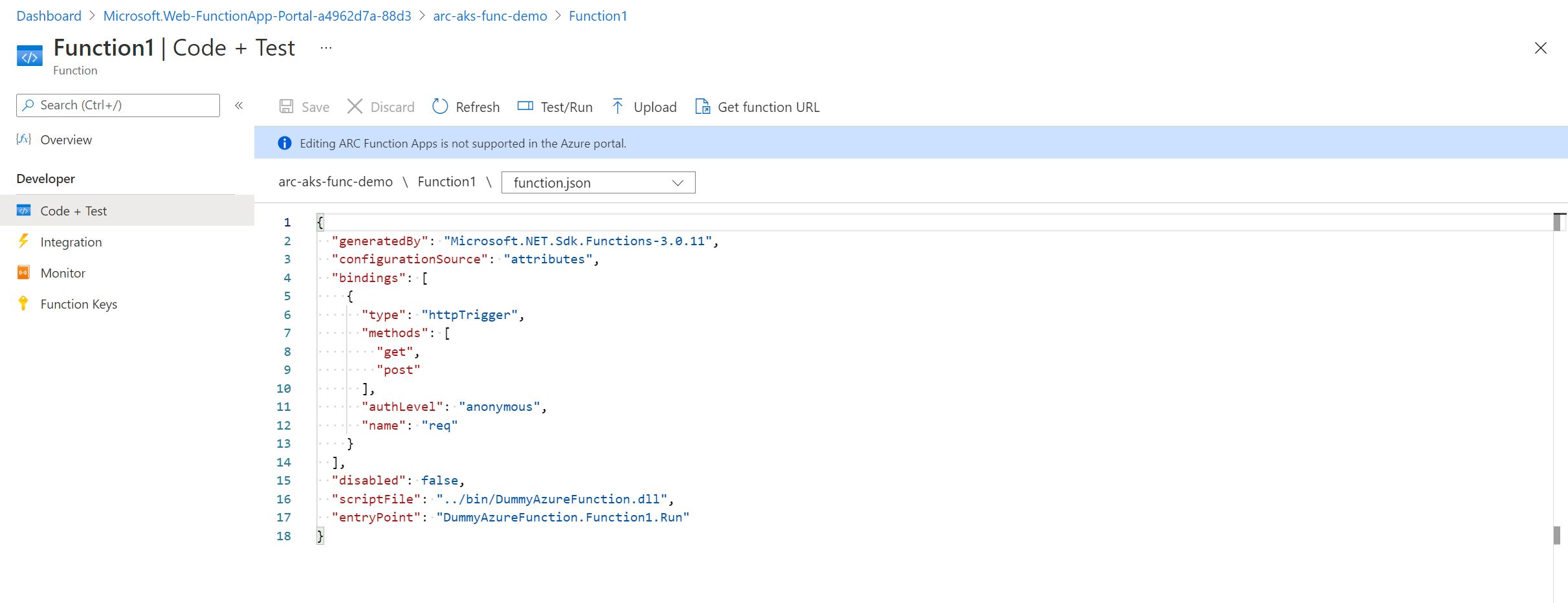Viewport: 1568px width, 603px height.
Task: Select Overview from the Developer menu
Action: coord(65,140)
